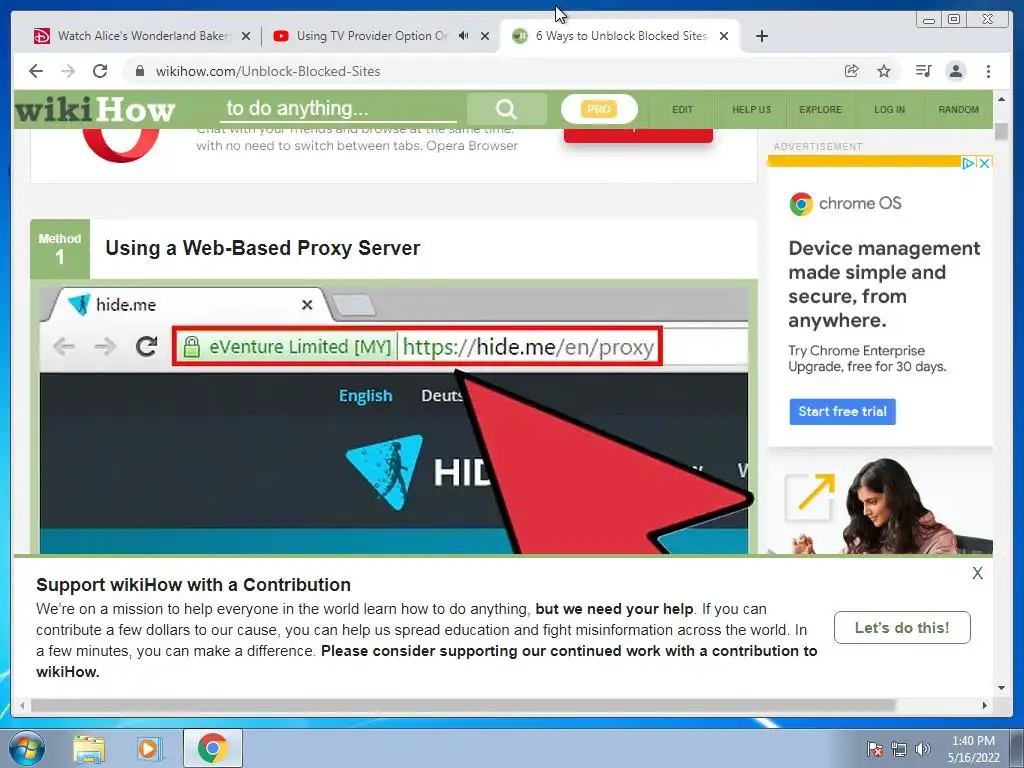Screen dimensions: 1024x768
Task: Open the media controls icon
Action: pyautogui.click(x=923, y=71)
